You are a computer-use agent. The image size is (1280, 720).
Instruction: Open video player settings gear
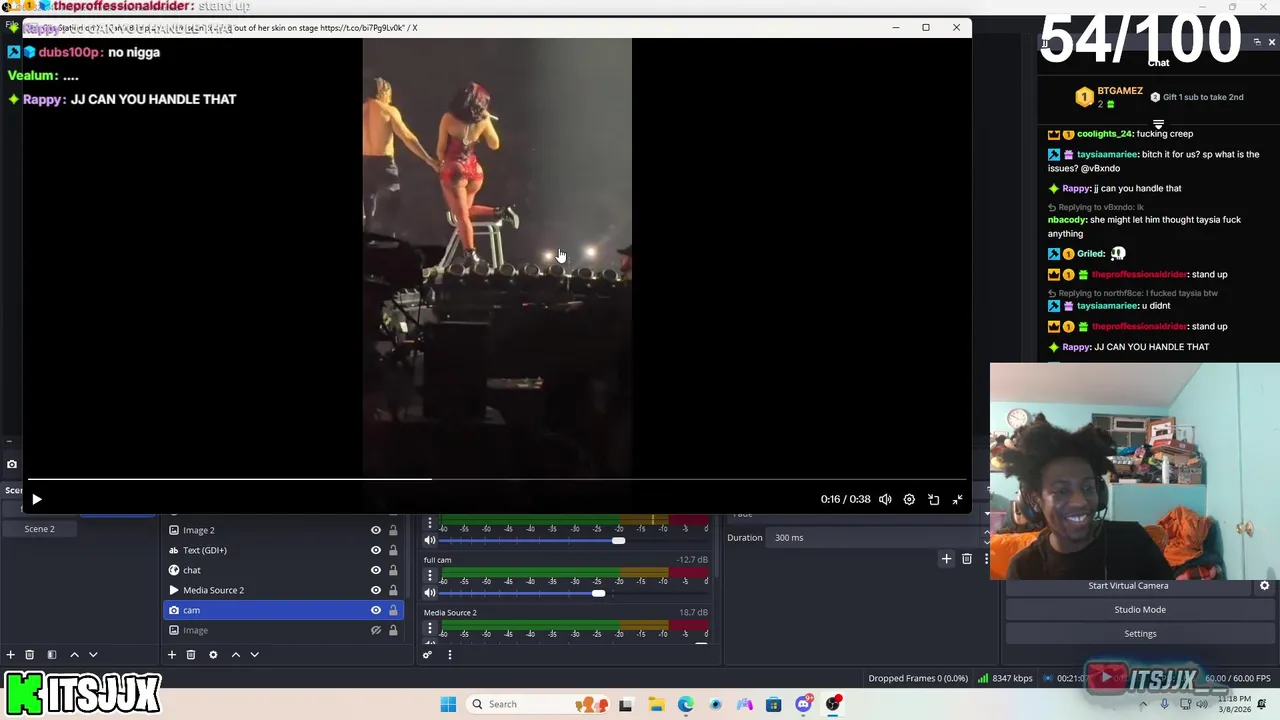coord(909,499)
